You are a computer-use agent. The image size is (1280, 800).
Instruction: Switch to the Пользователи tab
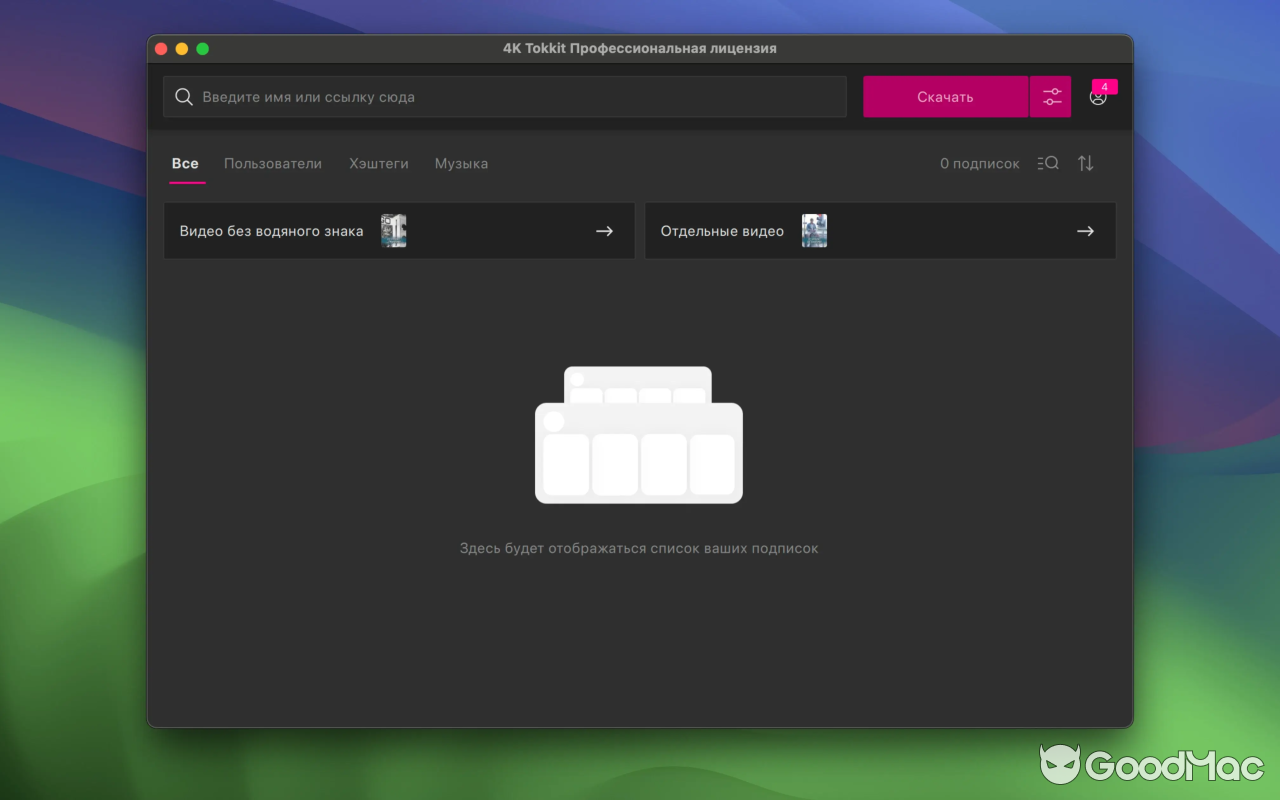273,163
